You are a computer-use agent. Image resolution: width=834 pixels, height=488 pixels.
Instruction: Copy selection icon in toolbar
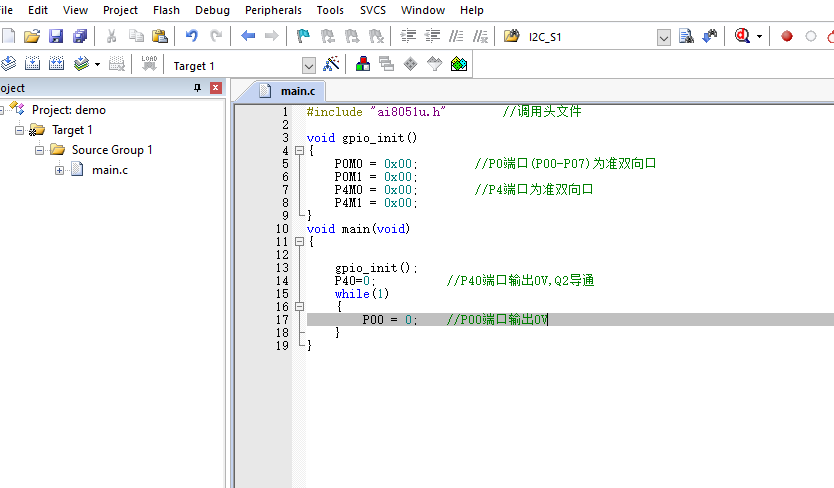pyautogui.click(x=136, y=36)
